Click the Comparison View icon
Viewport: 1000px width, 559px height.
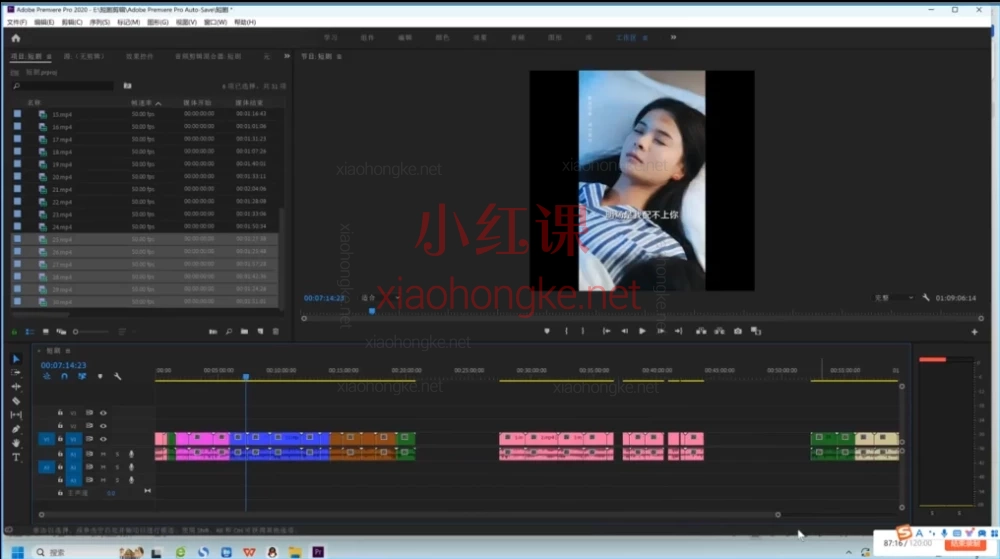click(756, 331)
